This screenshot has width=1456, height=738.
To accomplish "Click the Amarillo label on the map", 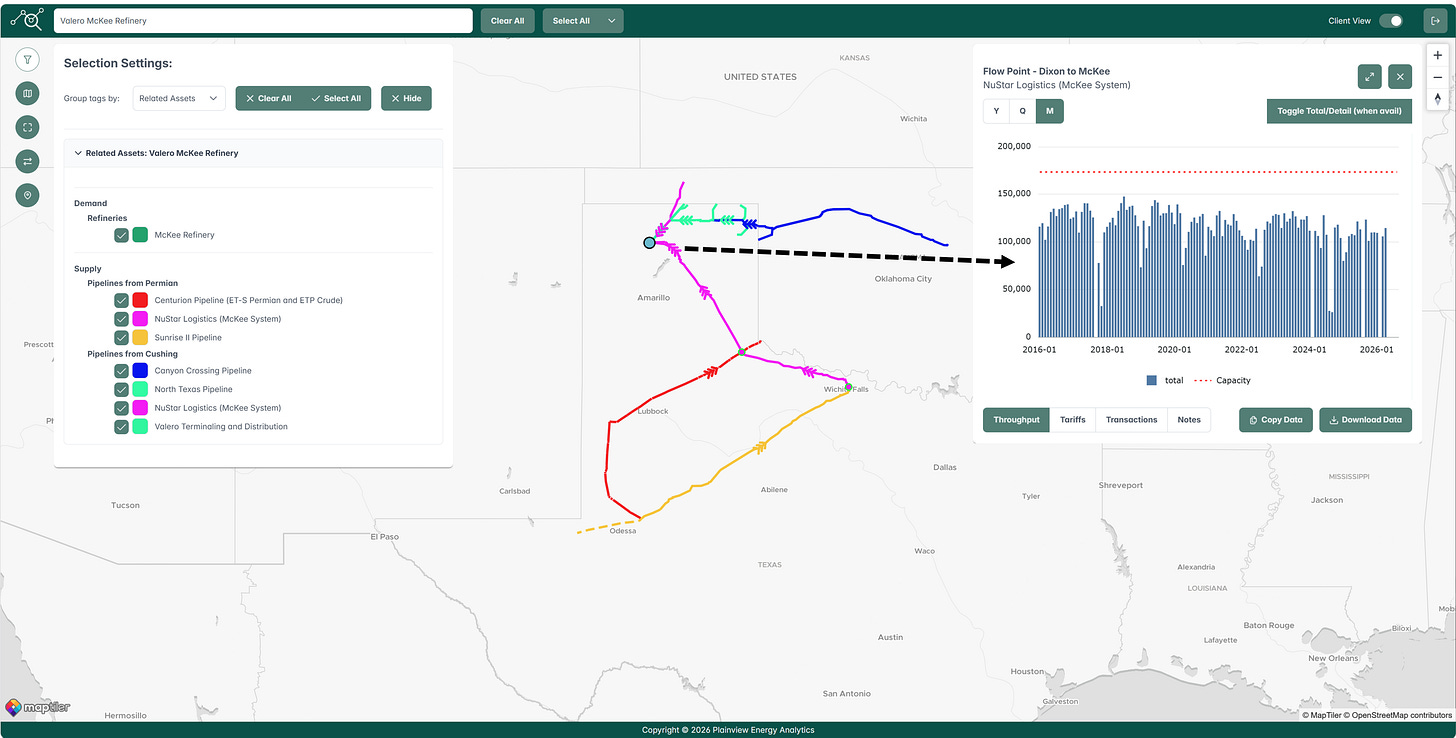I will pos(654,298).
